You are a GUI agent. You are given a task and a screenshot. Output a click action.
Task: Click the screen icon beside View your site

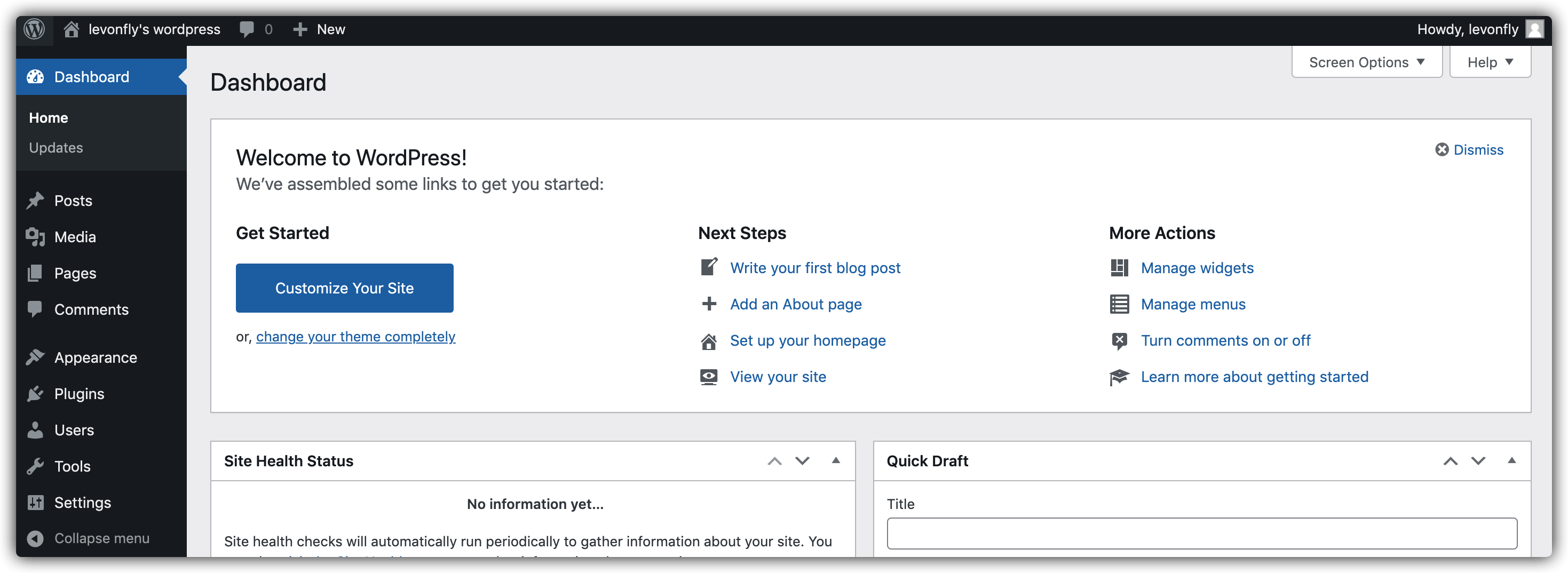[x=709, y=377]
